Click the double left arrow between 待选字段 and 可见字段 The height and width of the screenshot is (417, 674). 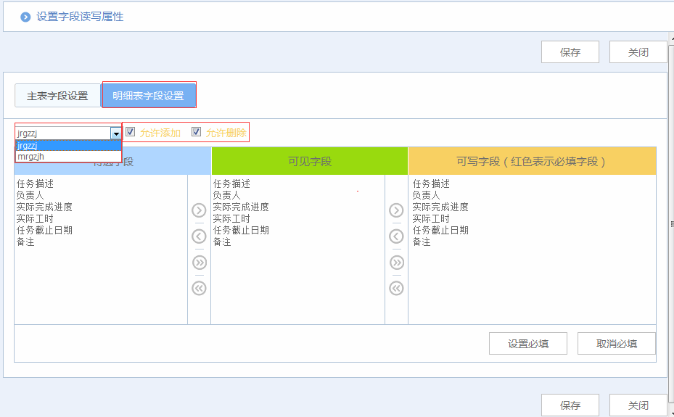tap(198, 288)
